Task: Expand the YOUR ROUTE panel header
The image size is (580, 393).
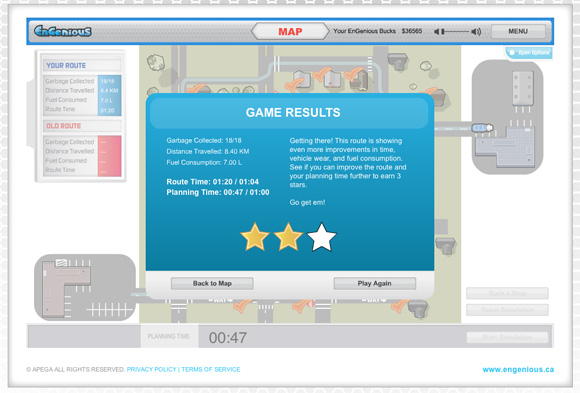Action: click(x=82, y=66)
